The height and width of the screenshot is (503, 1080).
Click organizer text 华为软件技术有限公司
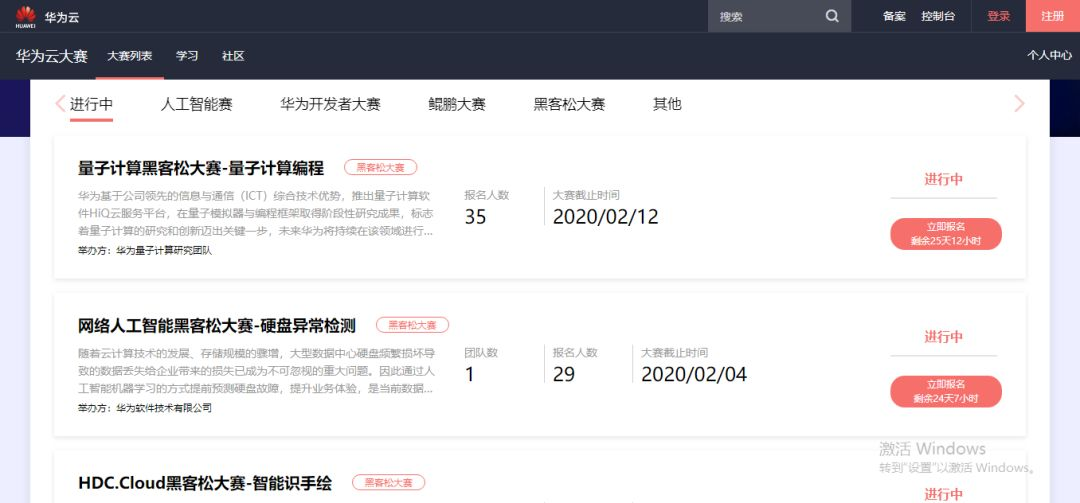[164, 408]
